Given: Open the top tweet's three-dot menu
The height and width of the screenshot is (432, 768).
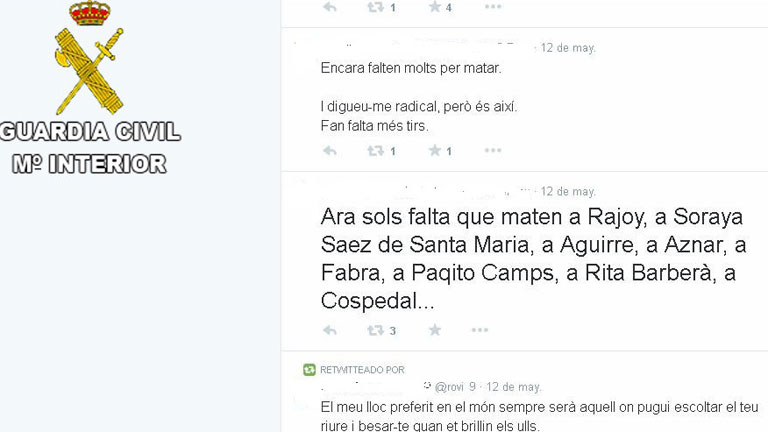Looking at the screenshot, I should click(493, 6).
